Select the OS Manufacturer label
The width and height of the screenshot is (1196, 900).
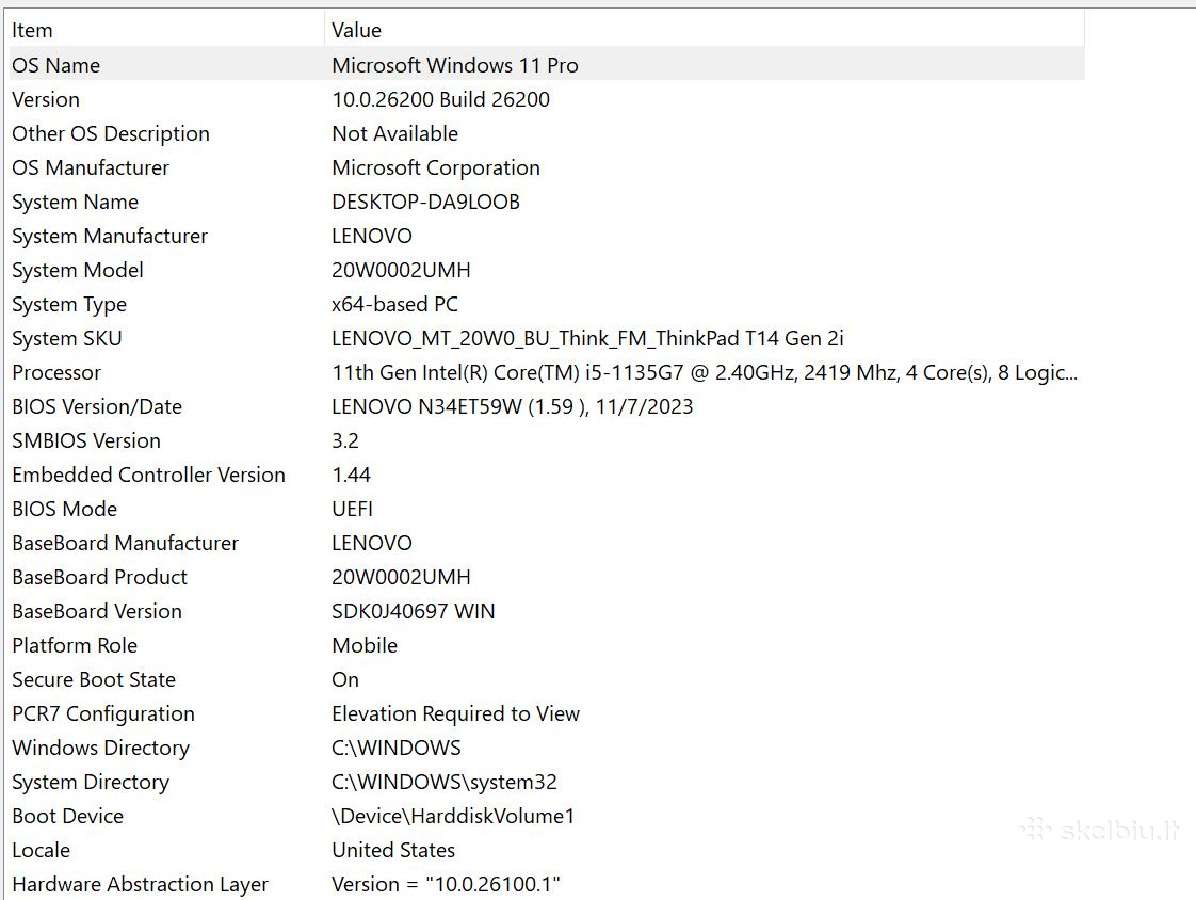pos(90,168)
